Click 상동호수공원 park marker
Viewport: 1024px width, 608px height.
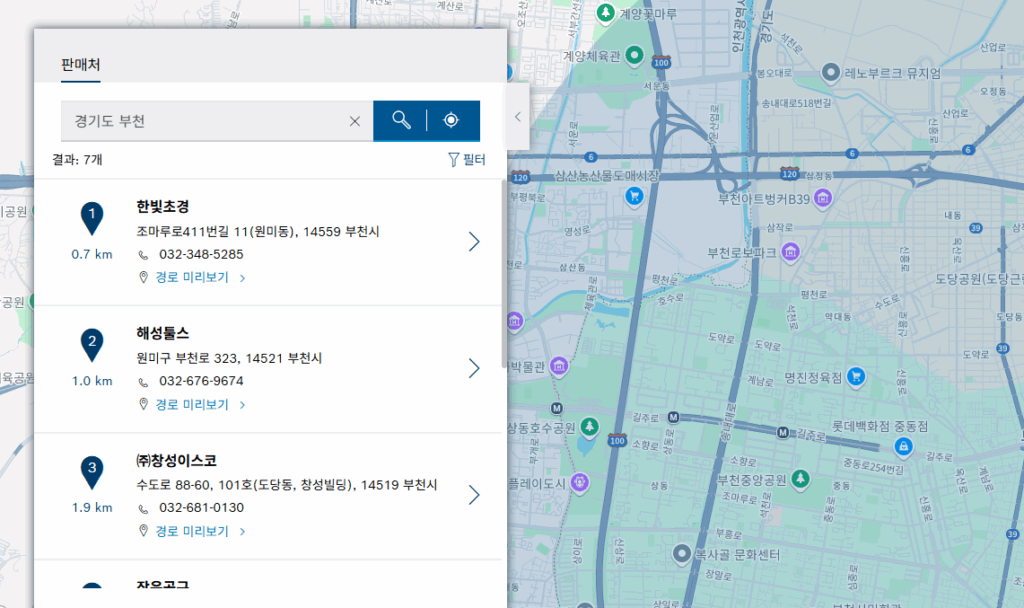pos(590,426)
